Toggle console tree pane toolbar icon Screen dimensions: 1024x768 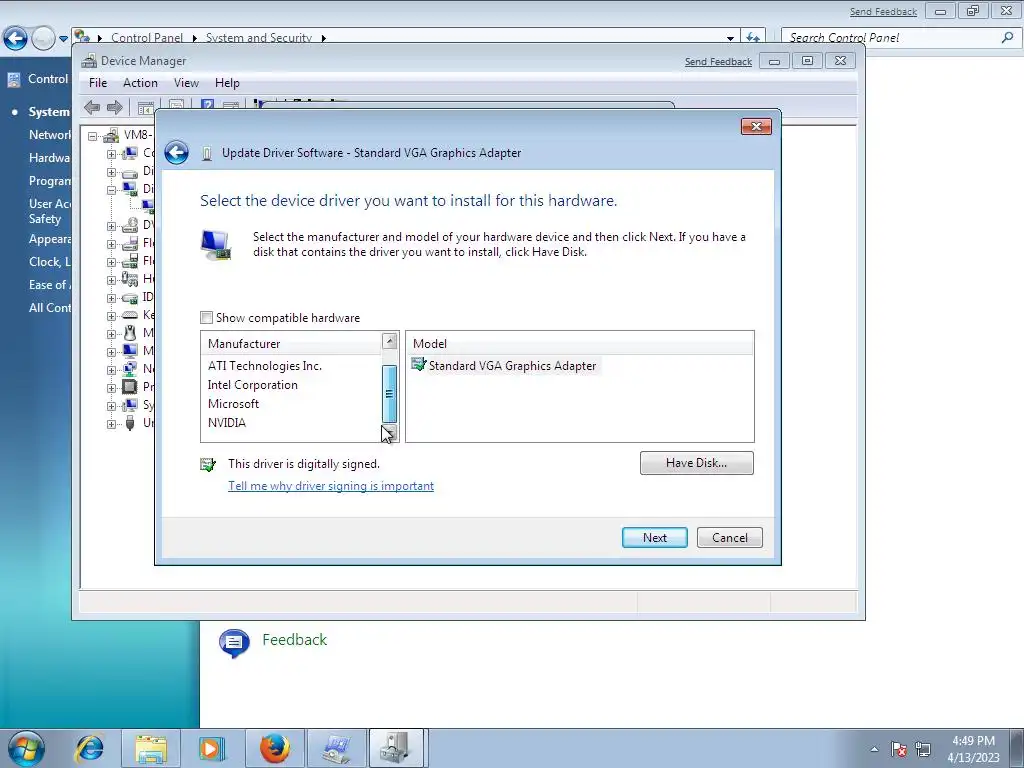pos(146,107)
